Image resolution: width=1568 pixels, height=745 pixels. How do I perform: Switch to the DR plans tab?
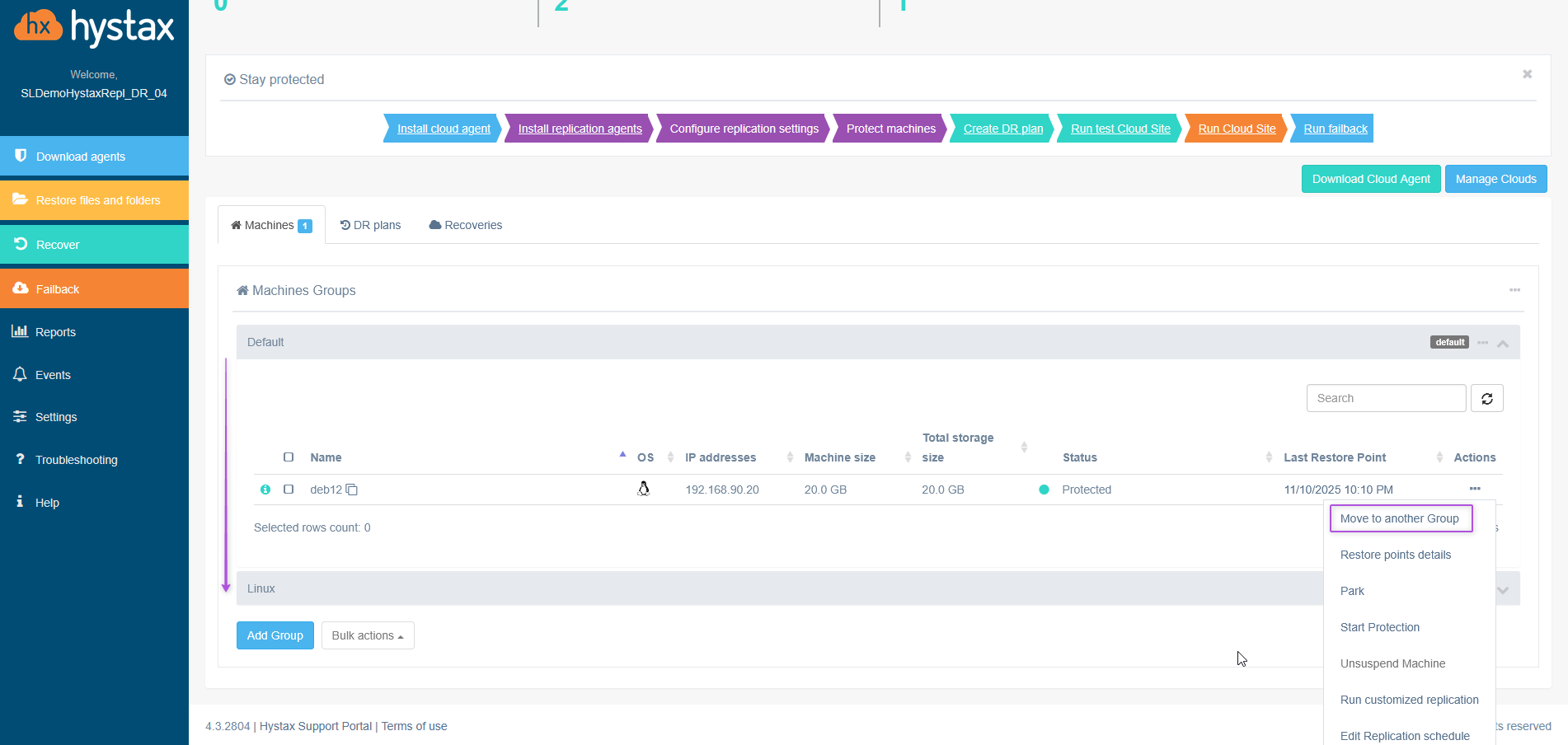[x=371, y=225]
